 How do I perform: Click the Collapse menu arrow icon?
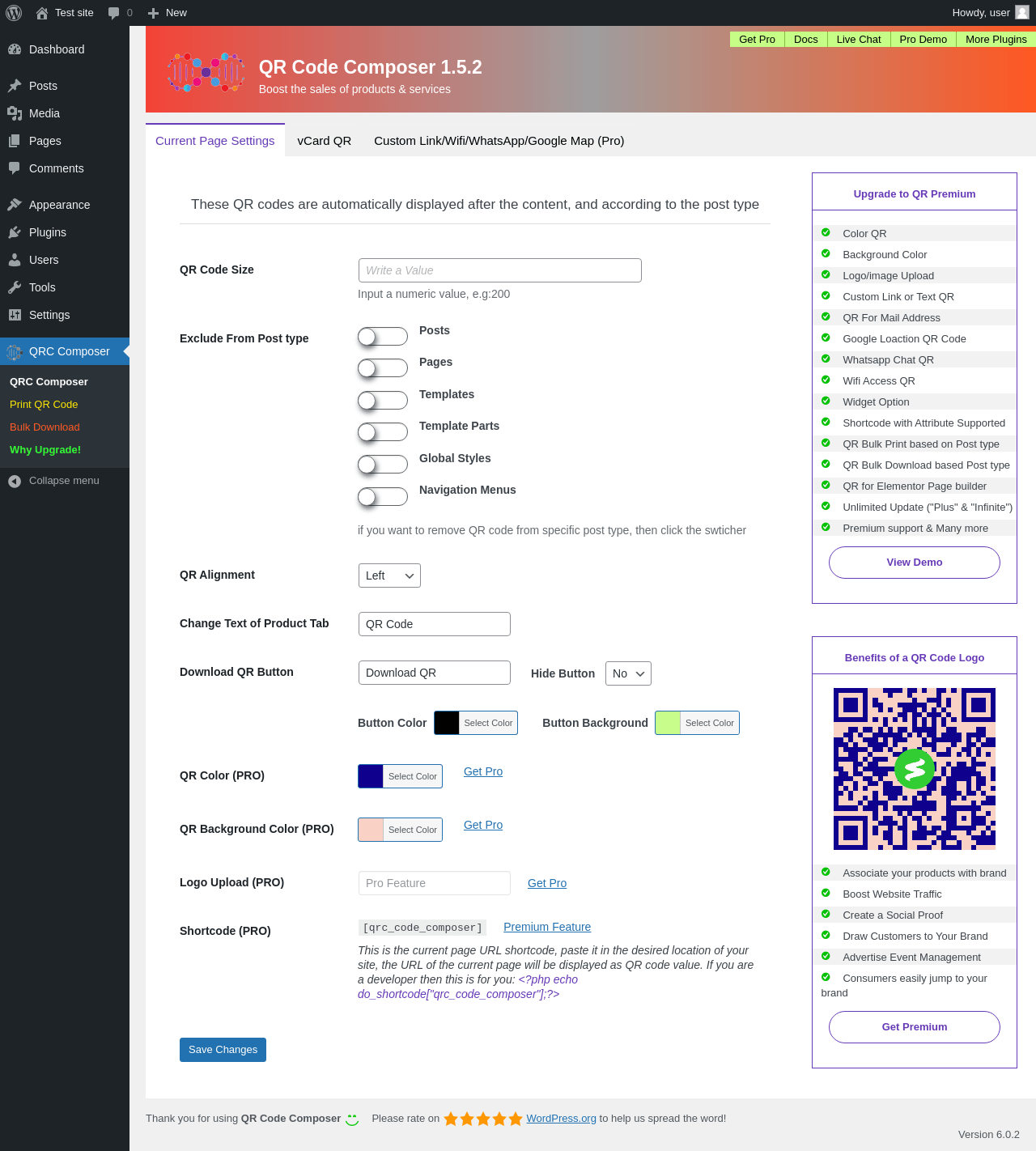pyautogui.click(x=15, y=481)
